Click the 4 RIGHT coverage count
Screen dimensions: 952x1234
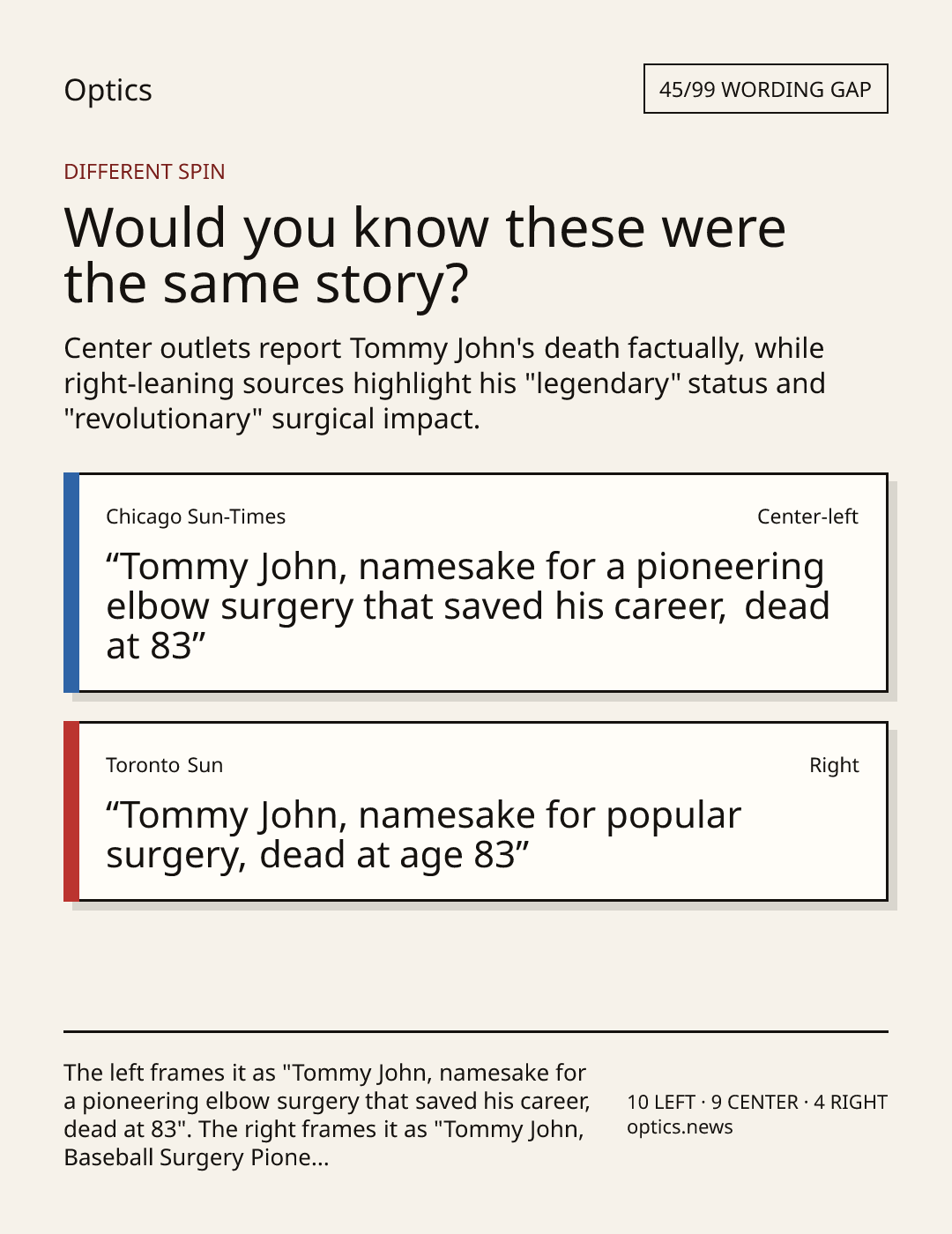pyautogui.click(x=851, y=1102)
